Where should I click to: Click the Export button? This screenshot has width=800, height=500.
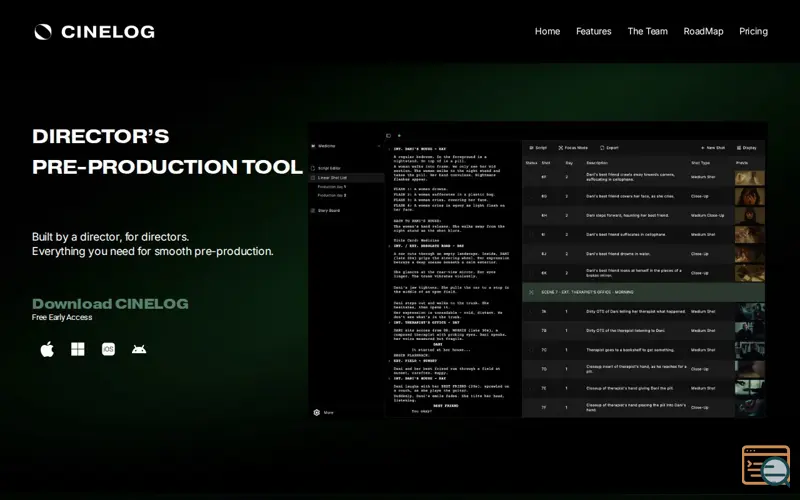(x=609, y=148)
